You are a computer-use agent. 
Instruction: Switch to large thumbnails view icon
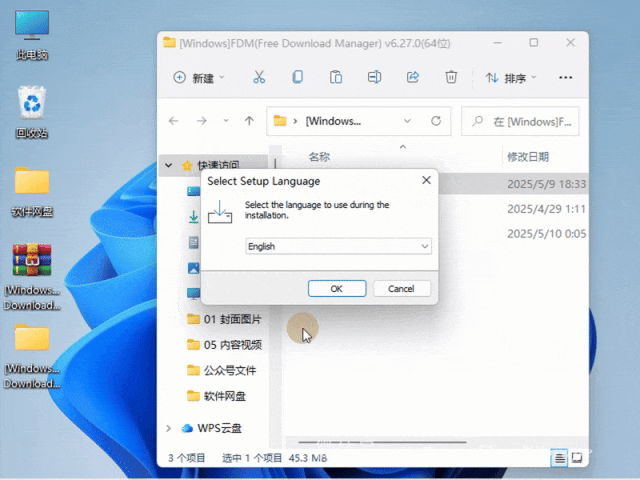pos(577,458)
